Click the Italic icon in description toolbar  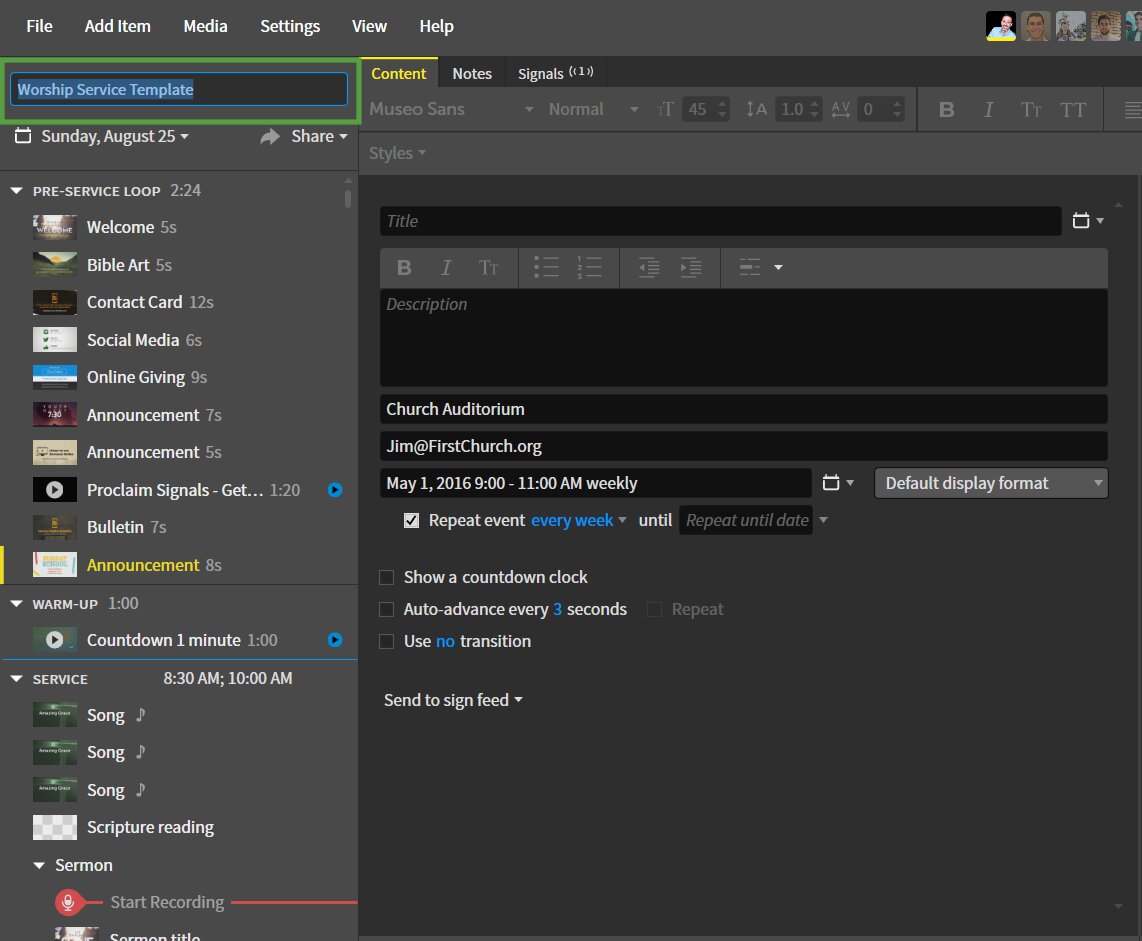point(446,268)
